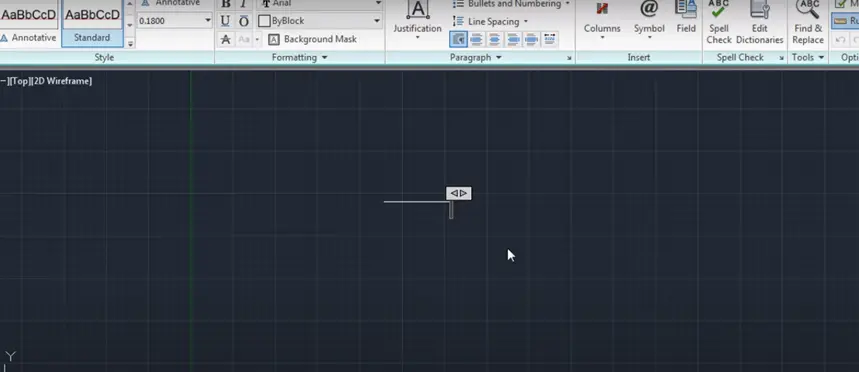
Task: Toggle Overline text formatting
Action: point(244,21)
